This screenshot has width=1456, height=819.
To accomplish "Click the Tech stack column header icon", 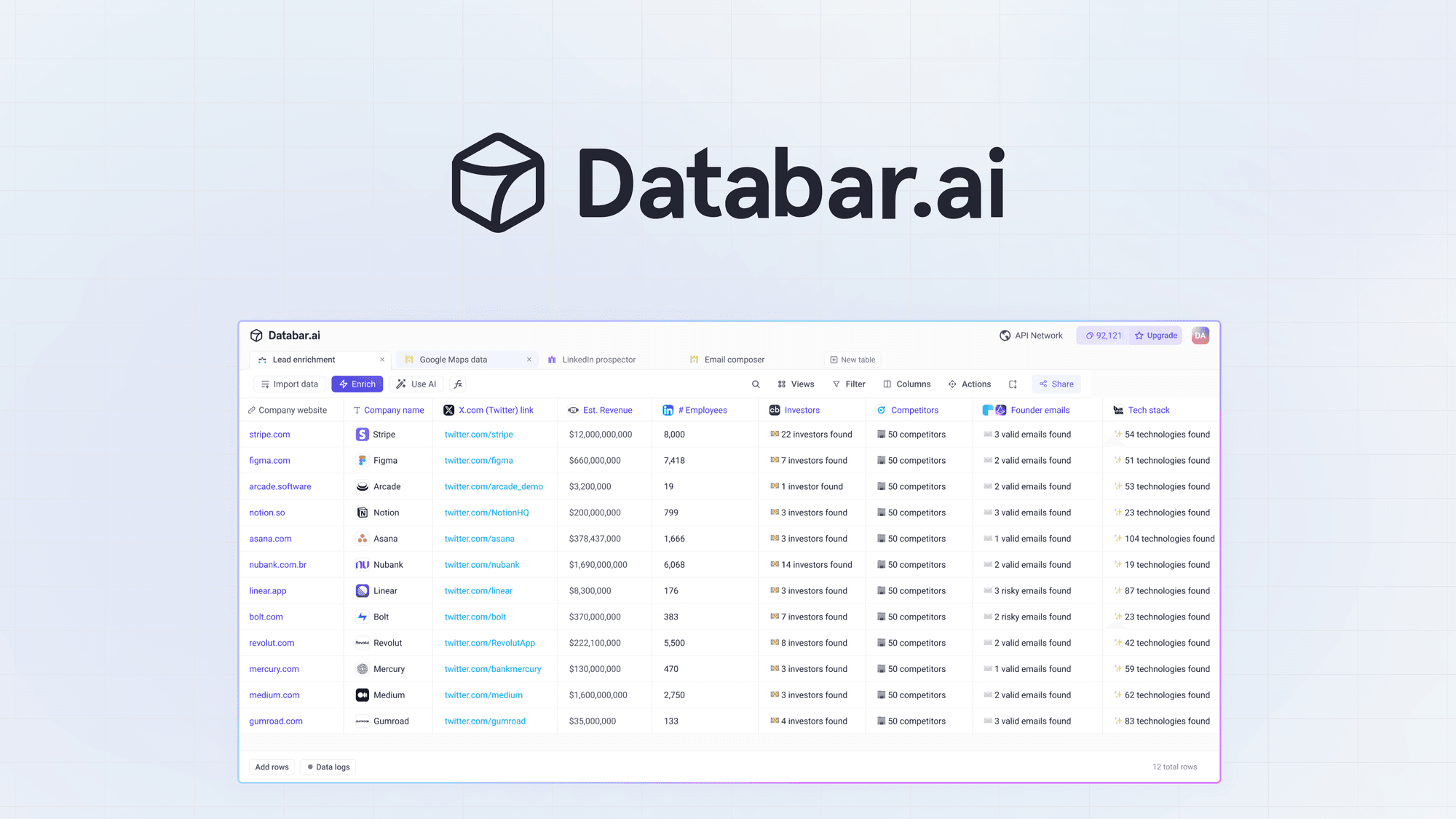I will click(1118, 410).
